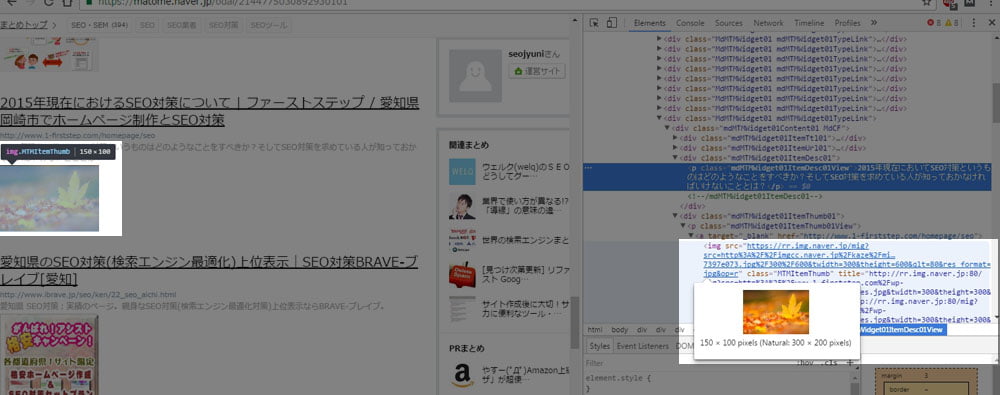
Task: Click the SEO業者 tag
Action: point(182,26)
